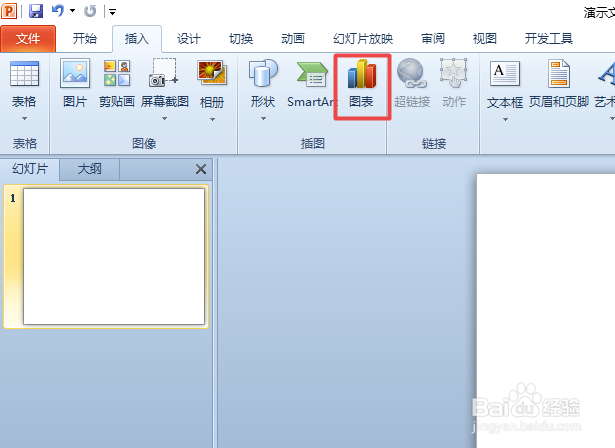Click the redo/repeat button
The height and width of the screenshot is (448, 615).
pyautogui.click(x=90, y=11)
